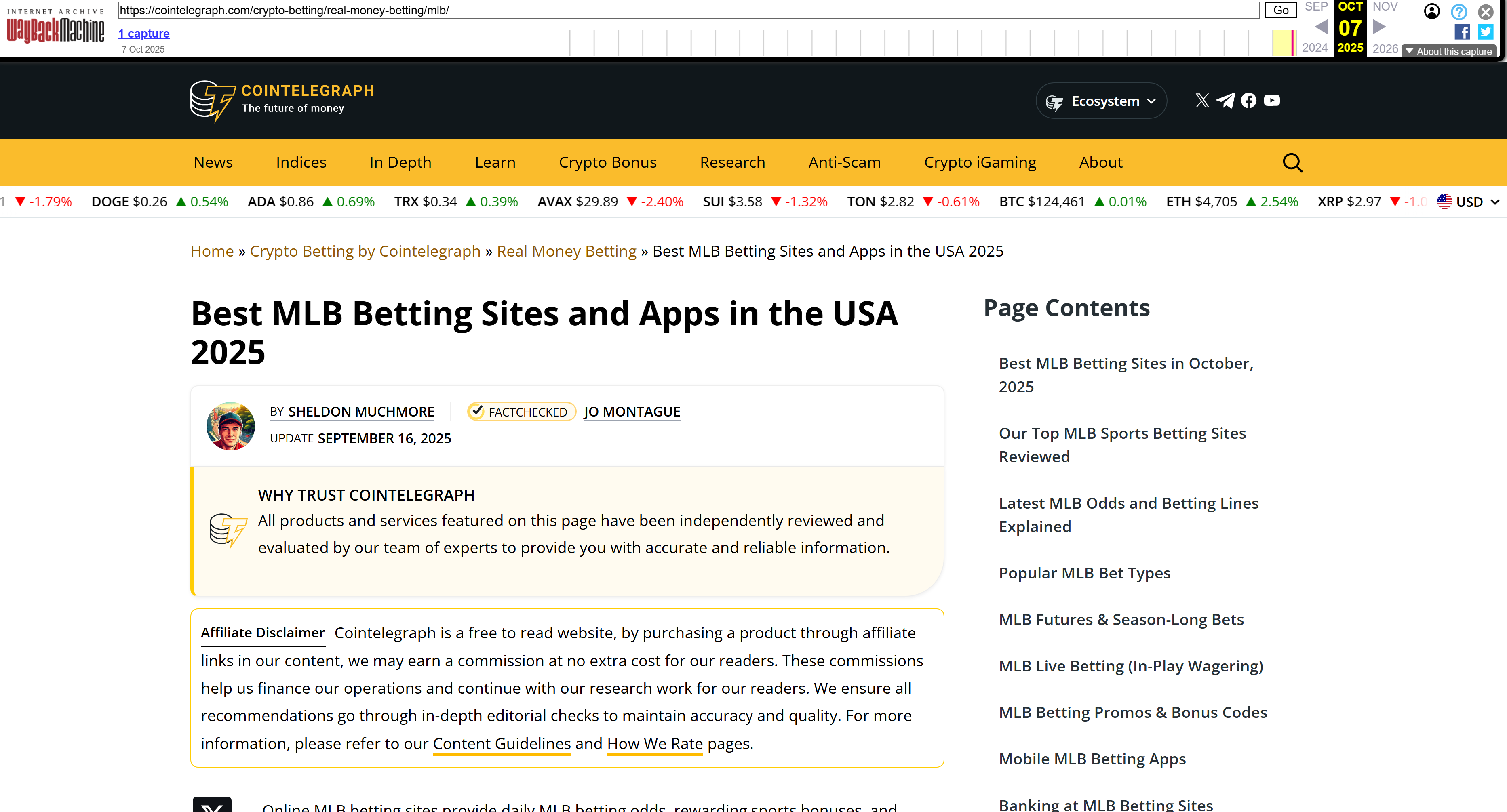Click the Cointelegraph logo in header
The width and height of the screenshot is (1507, 812).
[282, 101]
